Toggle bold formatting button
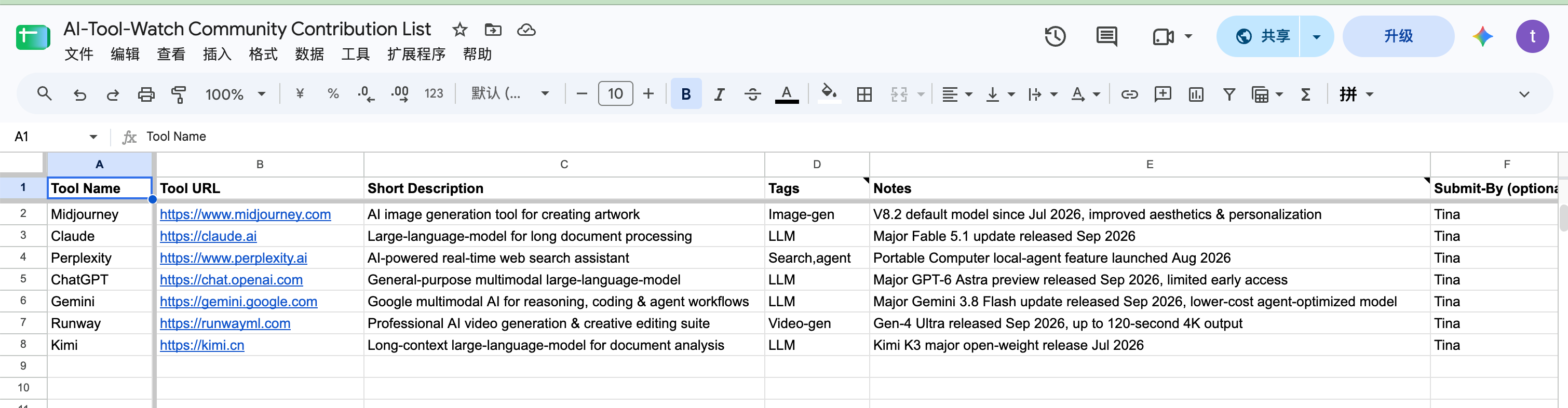Image resolution: width=1568 pixels, height=408 pixels. tap(686, 94)
